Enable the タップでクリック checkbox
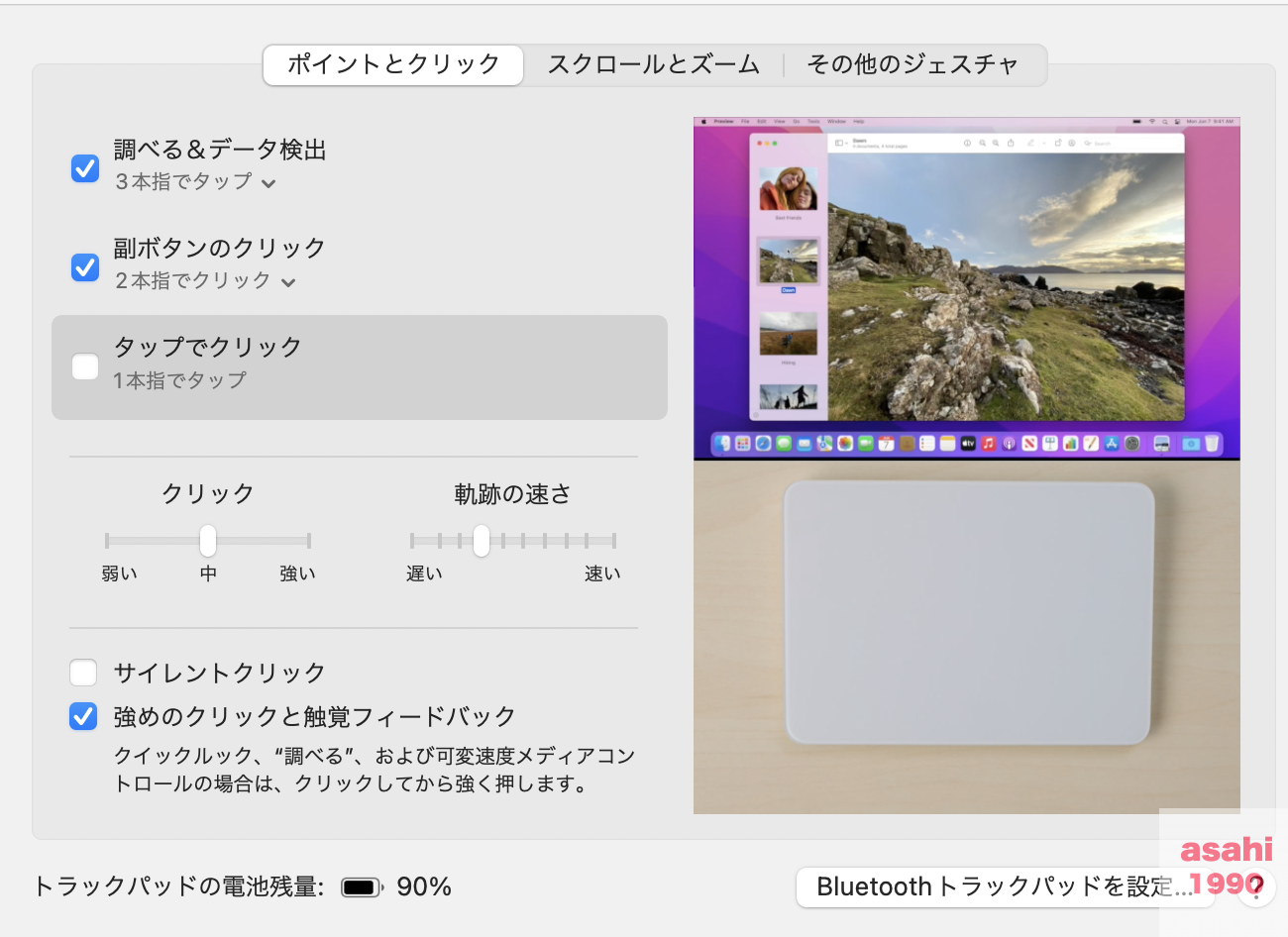Screen dimensions: 1288x937 click(85, 366)
